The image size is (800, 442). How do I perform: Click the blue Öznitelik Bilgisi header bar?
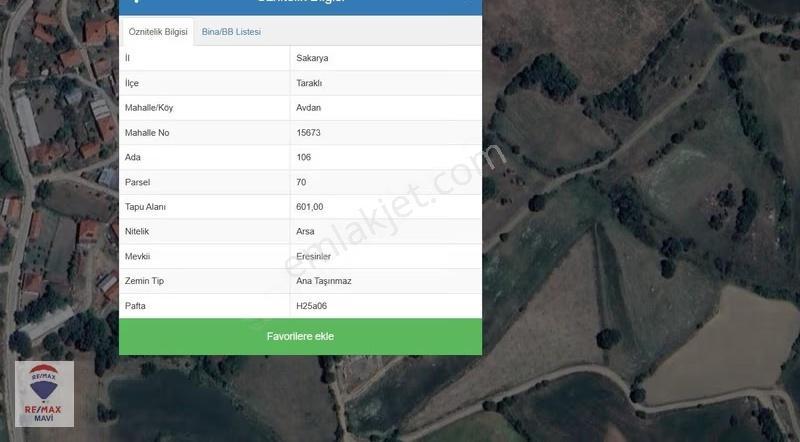click(301, 6)
